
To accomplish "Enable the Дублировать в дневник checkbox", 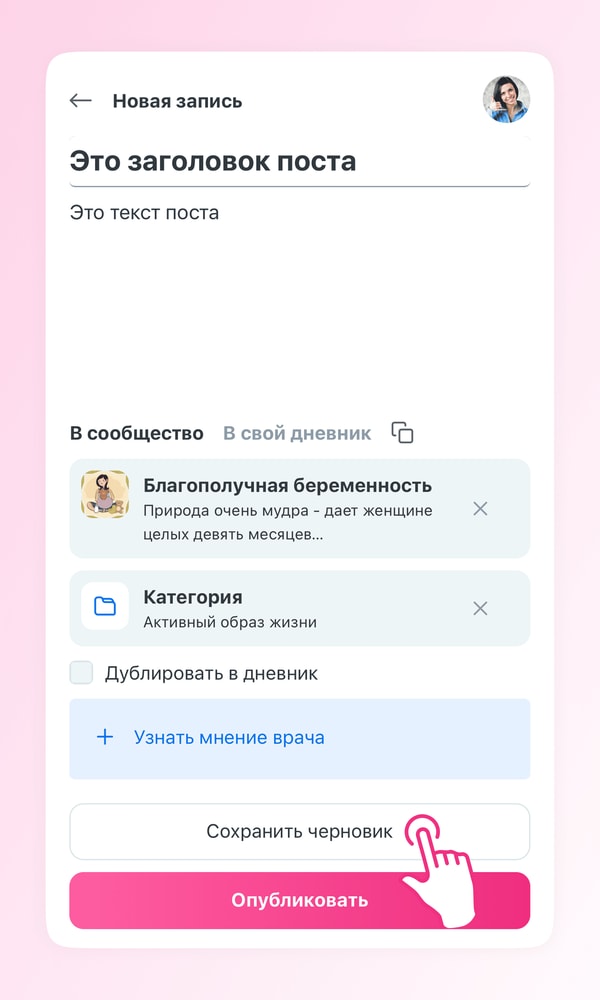I will 81,673.
